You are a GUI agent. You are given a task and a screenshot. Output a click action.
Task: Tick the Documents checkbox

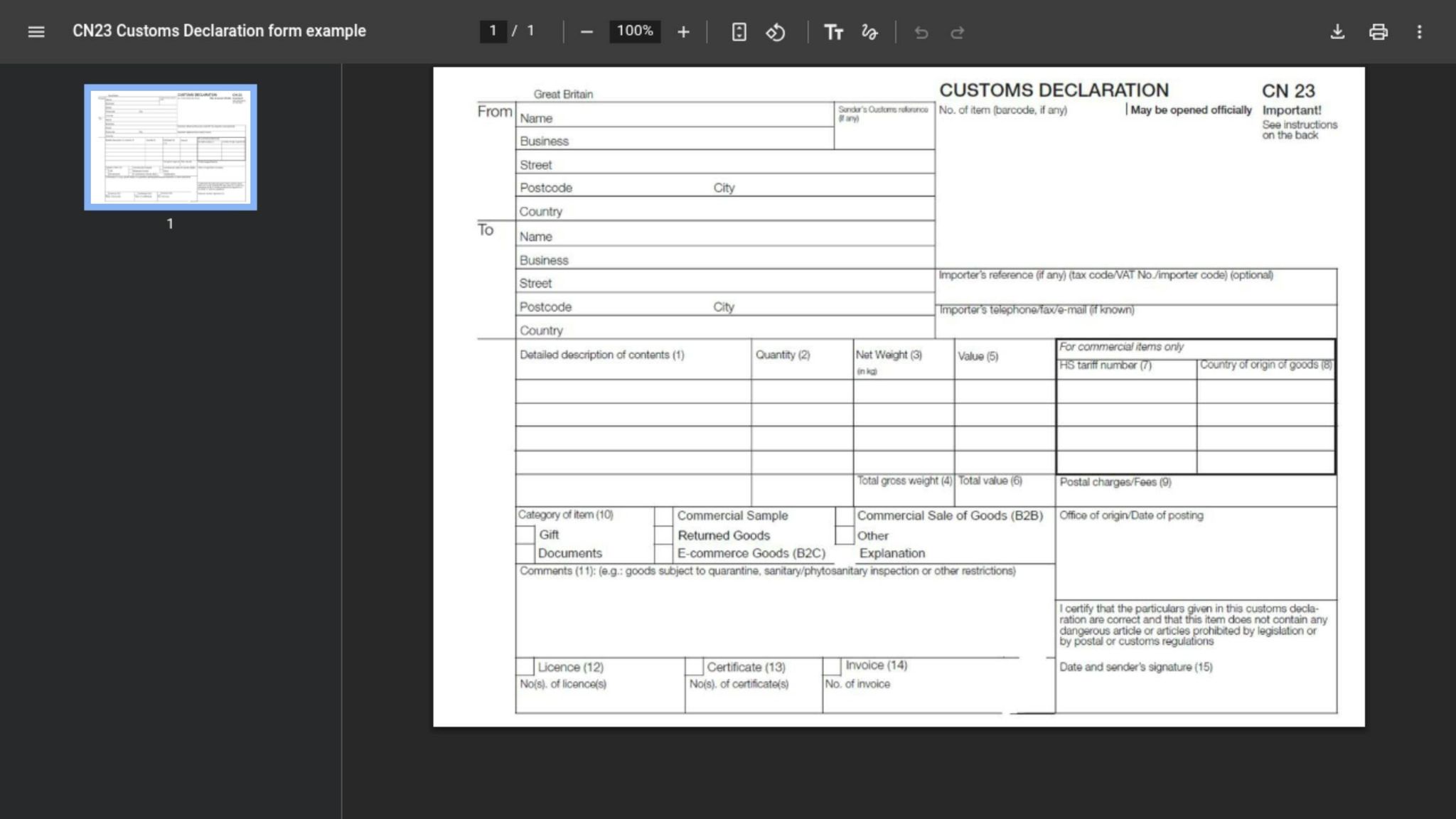pyautogui.click(x=525, y=553)
